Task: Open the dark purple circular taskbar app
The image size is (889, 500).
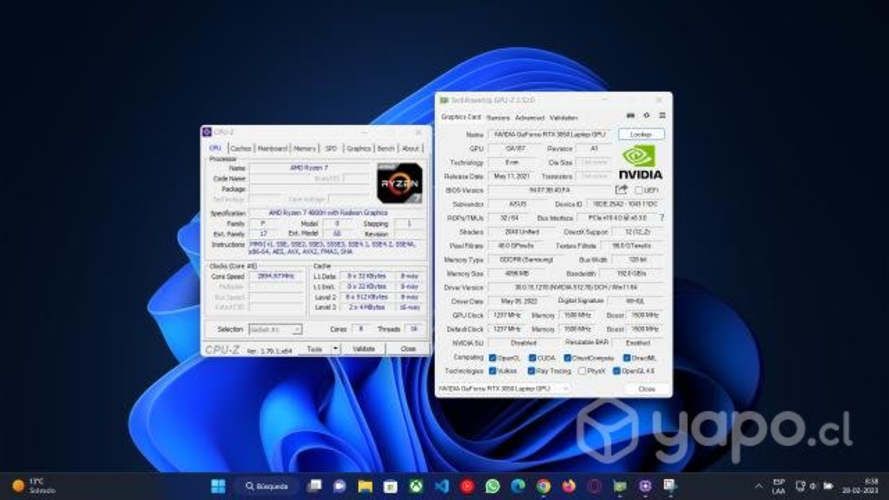Action: [x=594, y=486]
